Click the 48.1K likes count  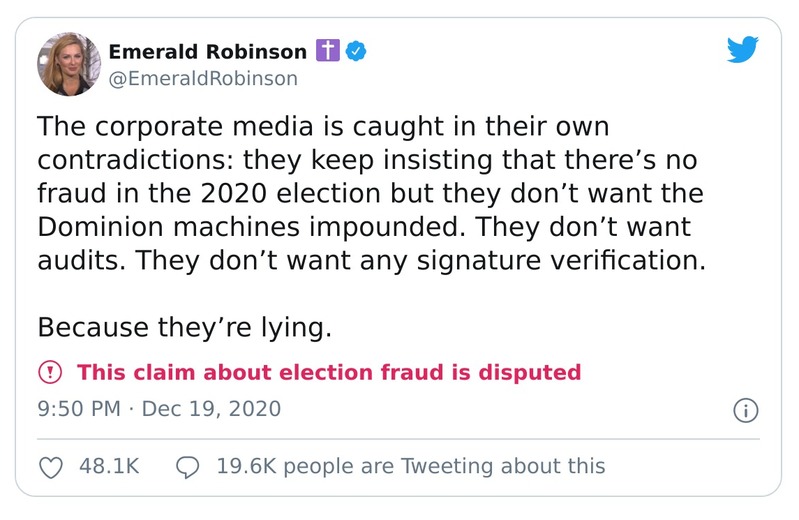(x=108, y=466)
